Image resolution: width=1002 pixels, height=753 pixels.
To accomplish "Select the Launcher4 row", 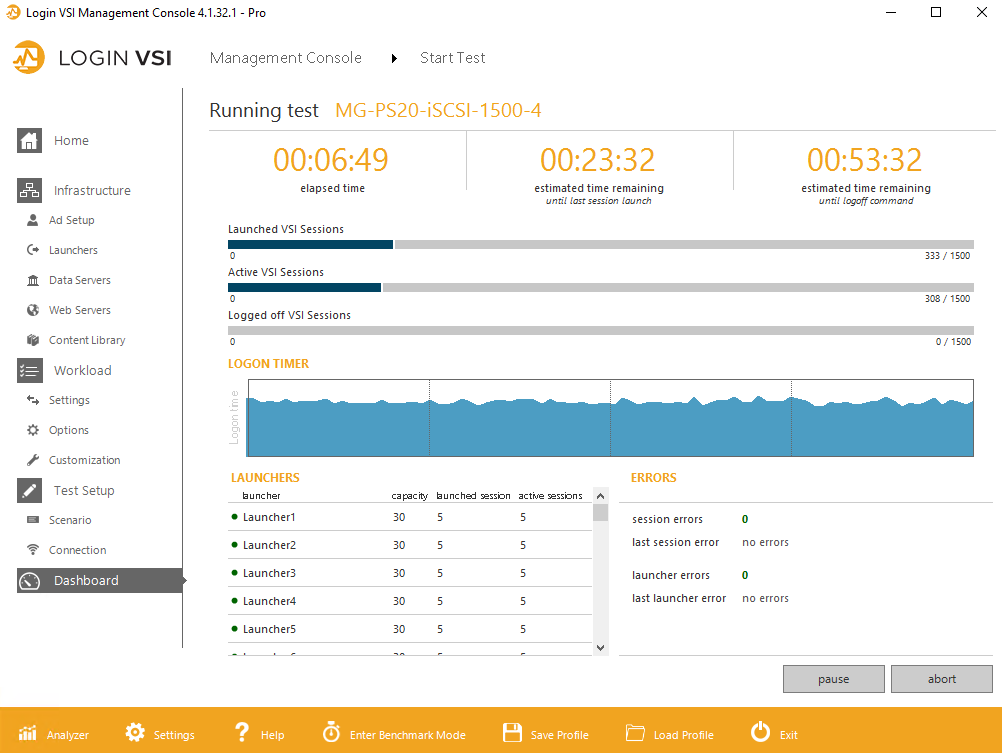I will 410,602.
